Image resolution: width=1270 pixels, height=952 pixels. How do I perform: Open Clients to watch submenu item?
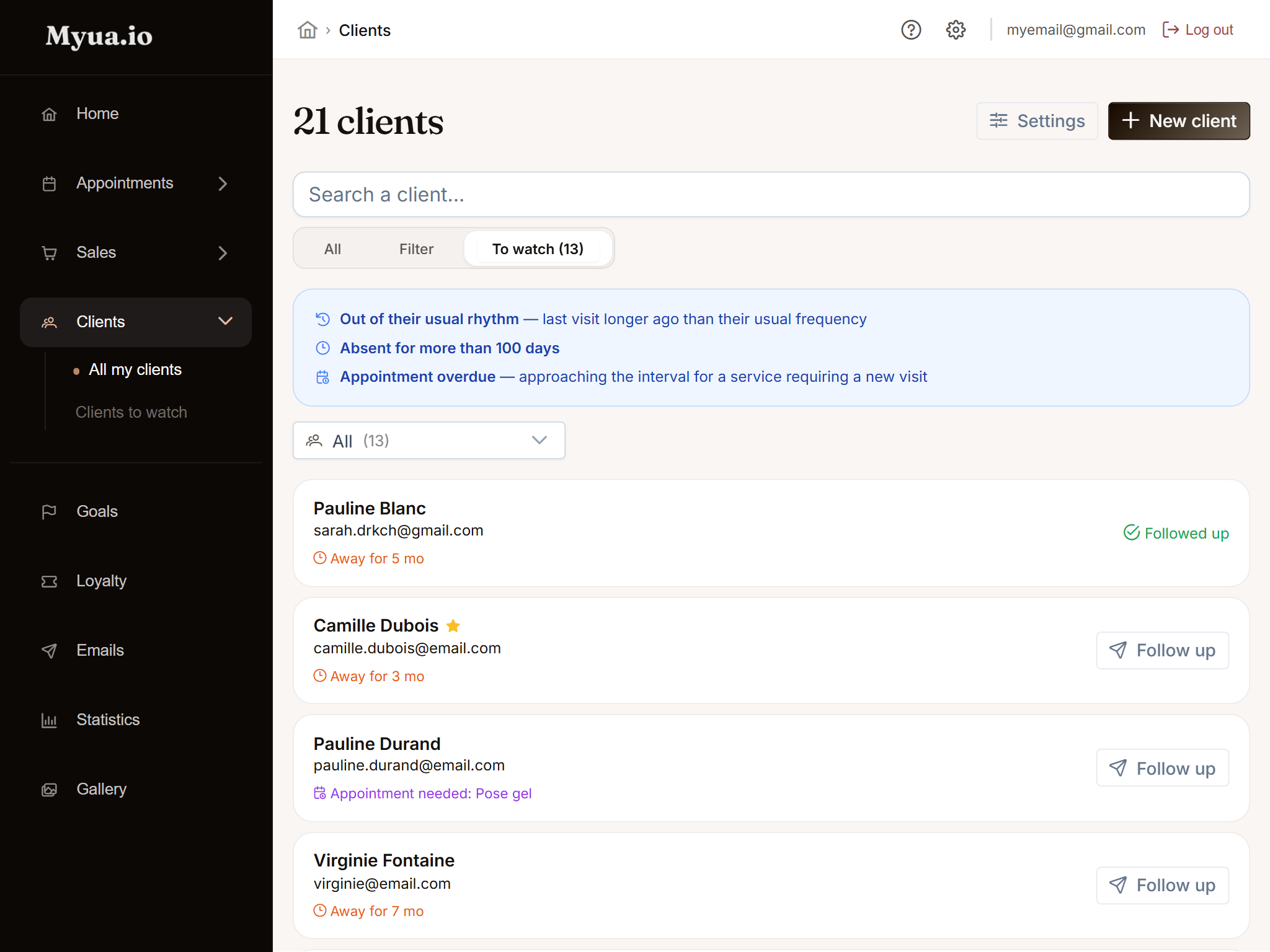pos(131,412)
